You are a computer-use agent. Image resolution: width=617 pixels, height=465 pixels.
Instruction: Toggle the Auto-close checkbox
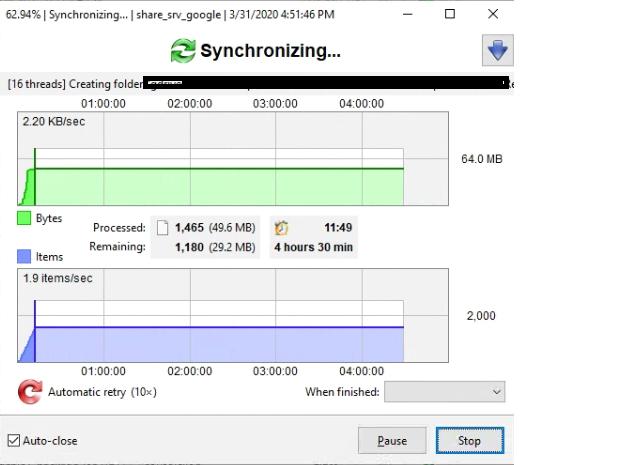point(14,440)
